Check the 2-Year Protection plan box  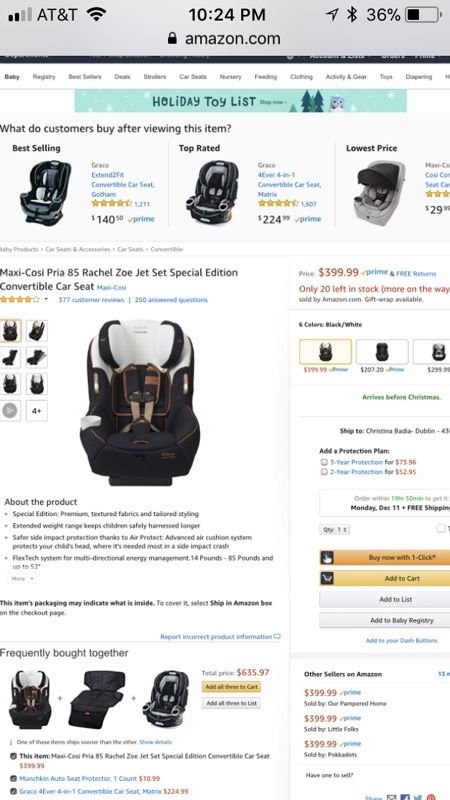click(x=323, y=472)
